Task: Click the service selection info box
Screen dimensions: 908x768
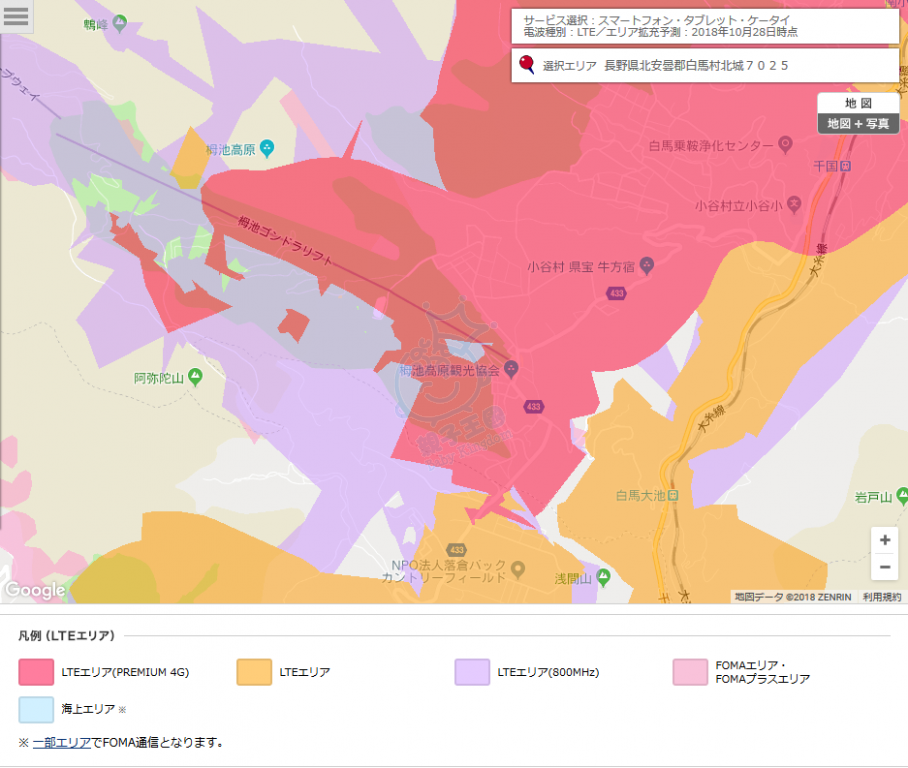Action: (705, 26)
